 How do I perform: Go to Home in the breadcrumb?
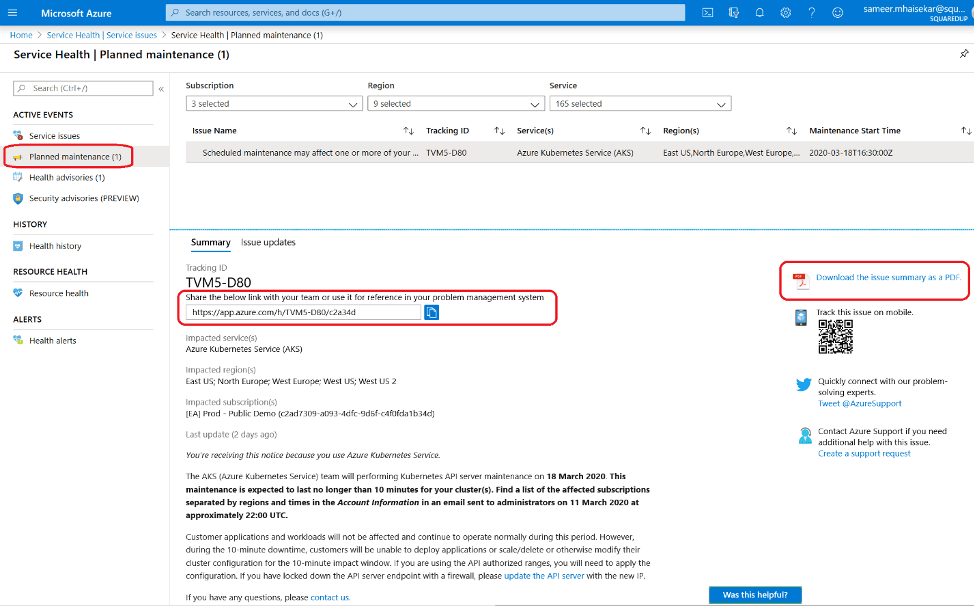(x=20, y=35)
